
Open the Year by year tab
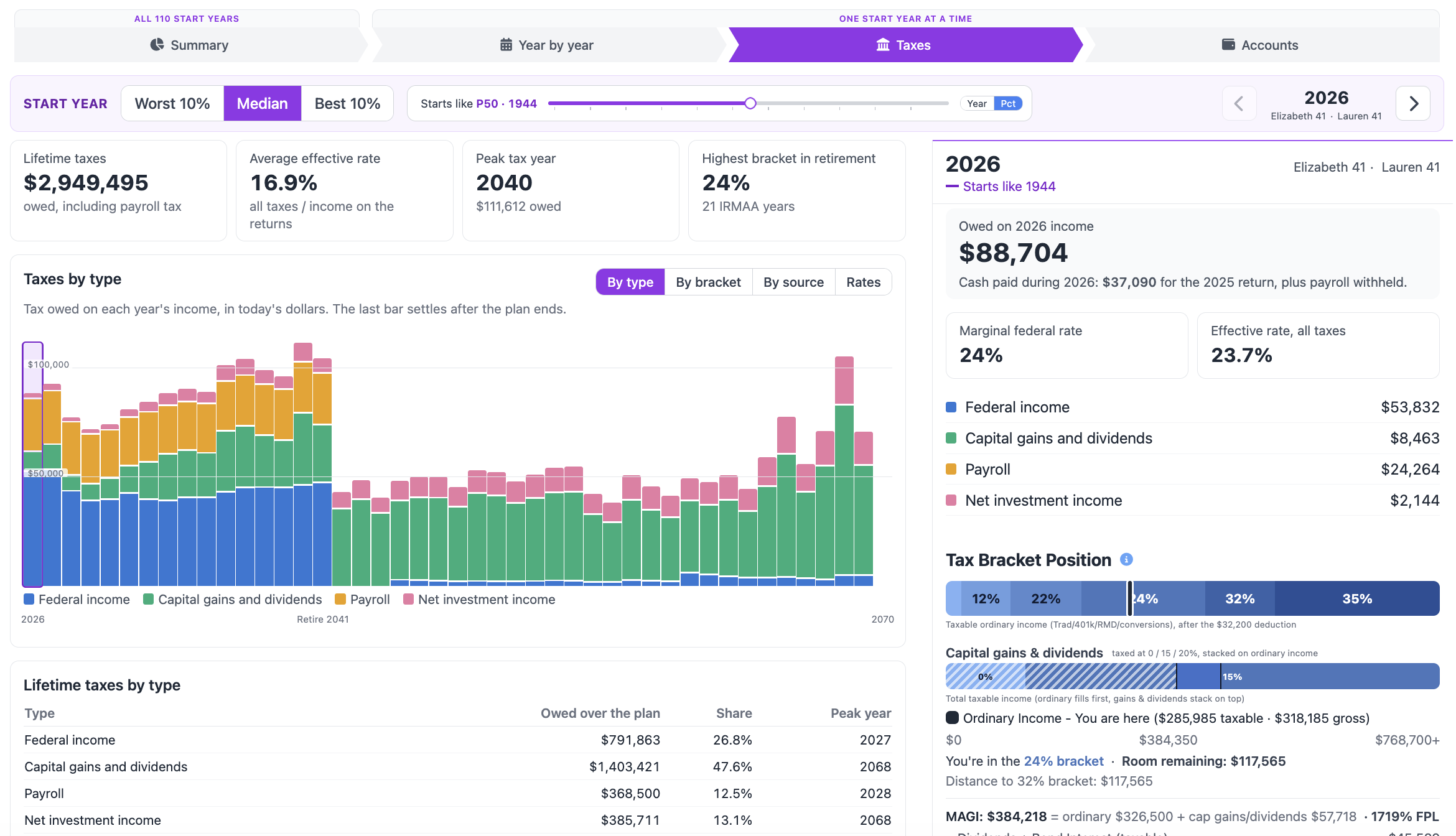[548, 45]
